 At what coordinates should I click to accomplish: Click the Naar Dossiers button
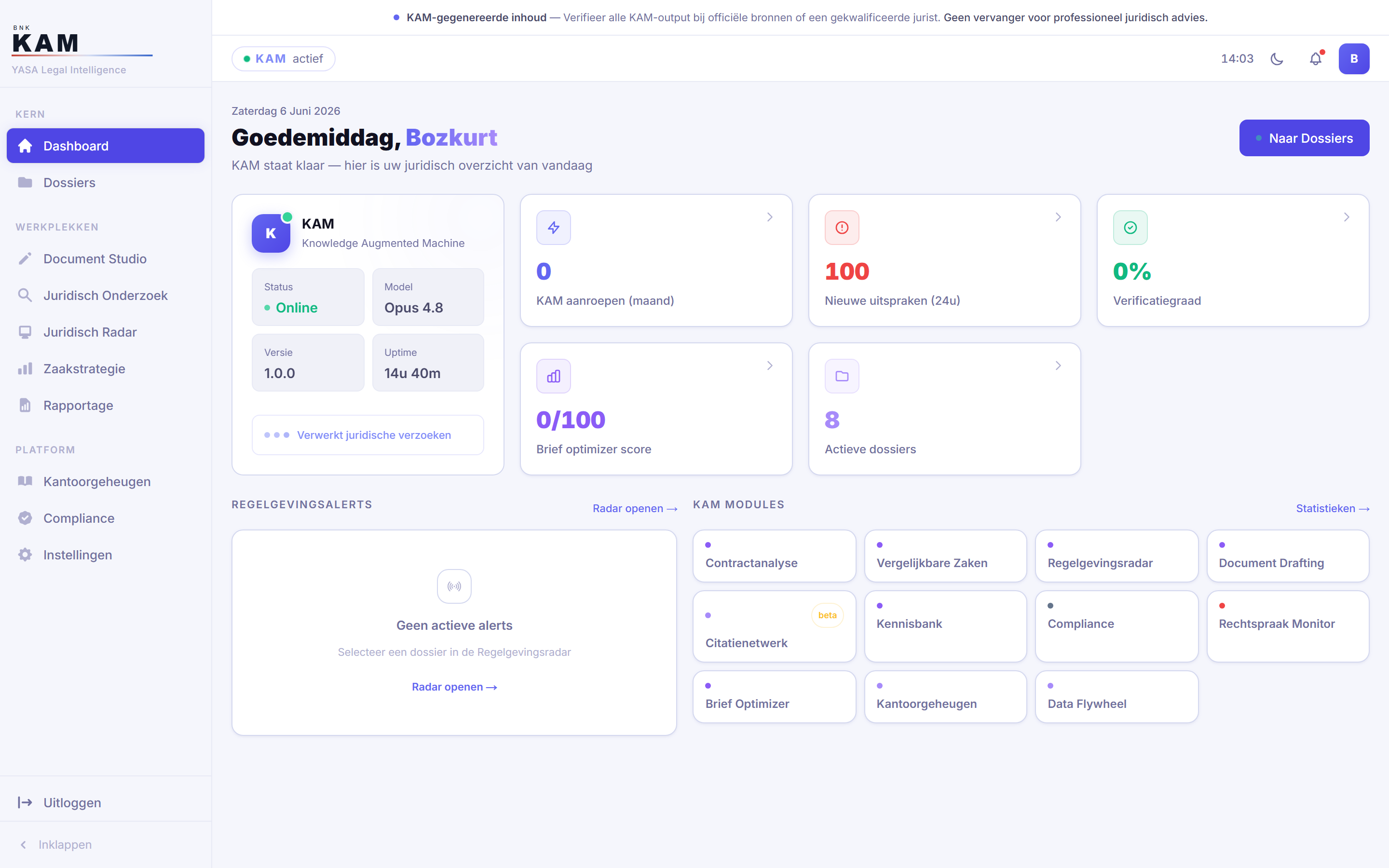[1304, 138]
